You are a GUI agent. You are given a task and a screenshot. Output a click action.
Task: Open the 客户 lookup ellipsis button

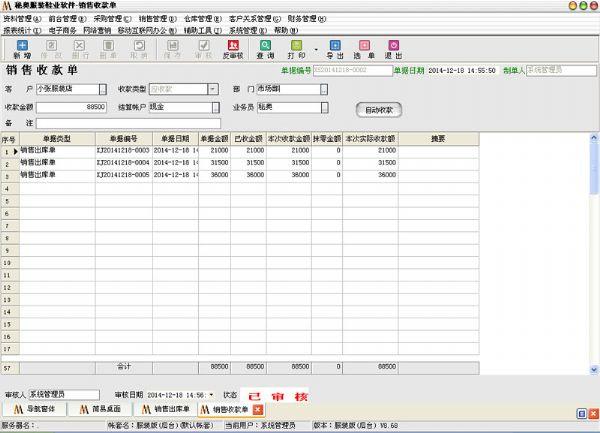(103, 89)
